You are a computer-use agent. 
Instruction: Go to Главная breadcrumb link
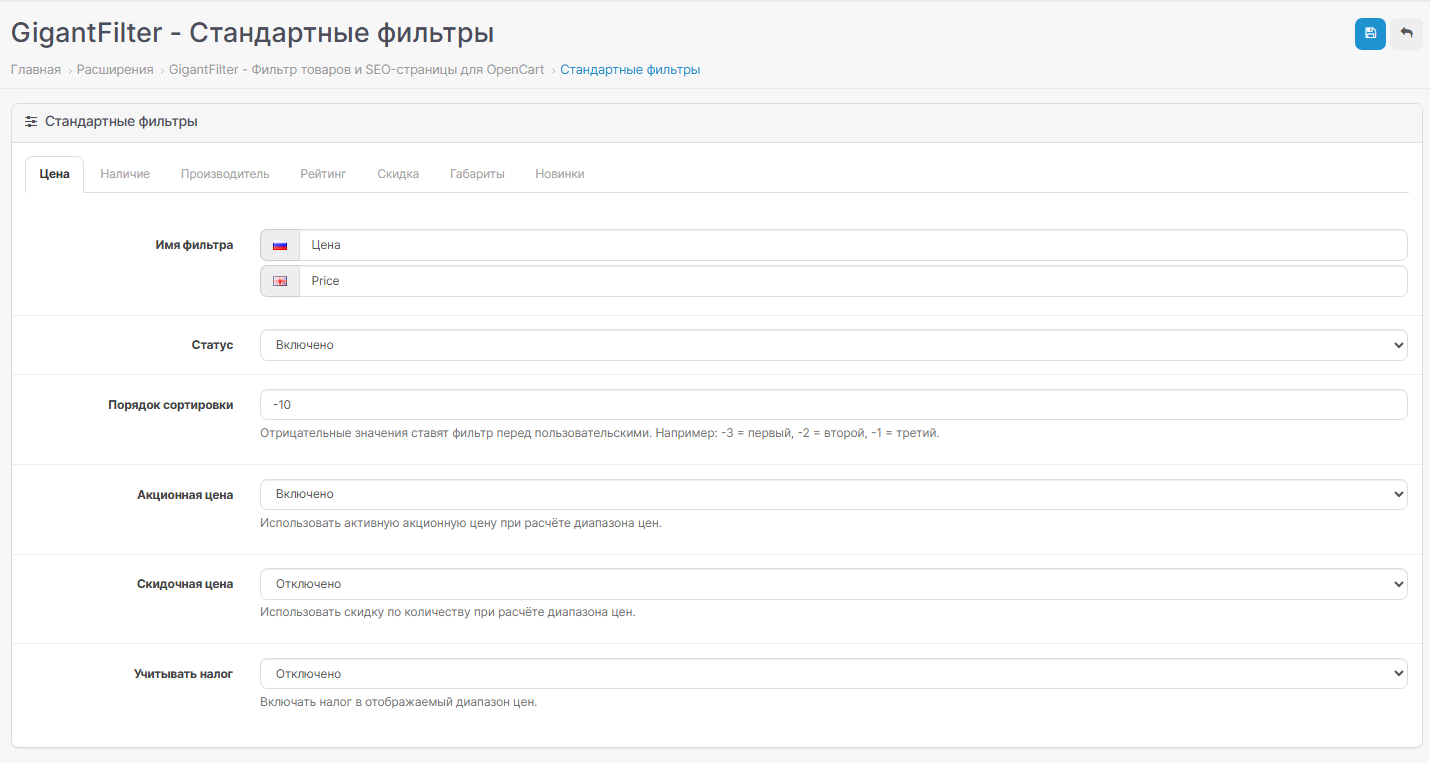(x=36, y=70)
